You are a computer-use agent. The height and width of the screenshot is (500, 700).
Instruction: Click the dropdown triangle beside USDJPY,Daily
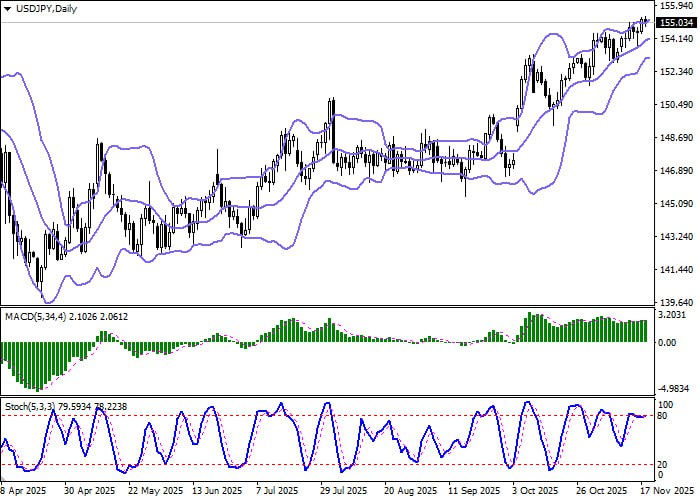point(7,8)
